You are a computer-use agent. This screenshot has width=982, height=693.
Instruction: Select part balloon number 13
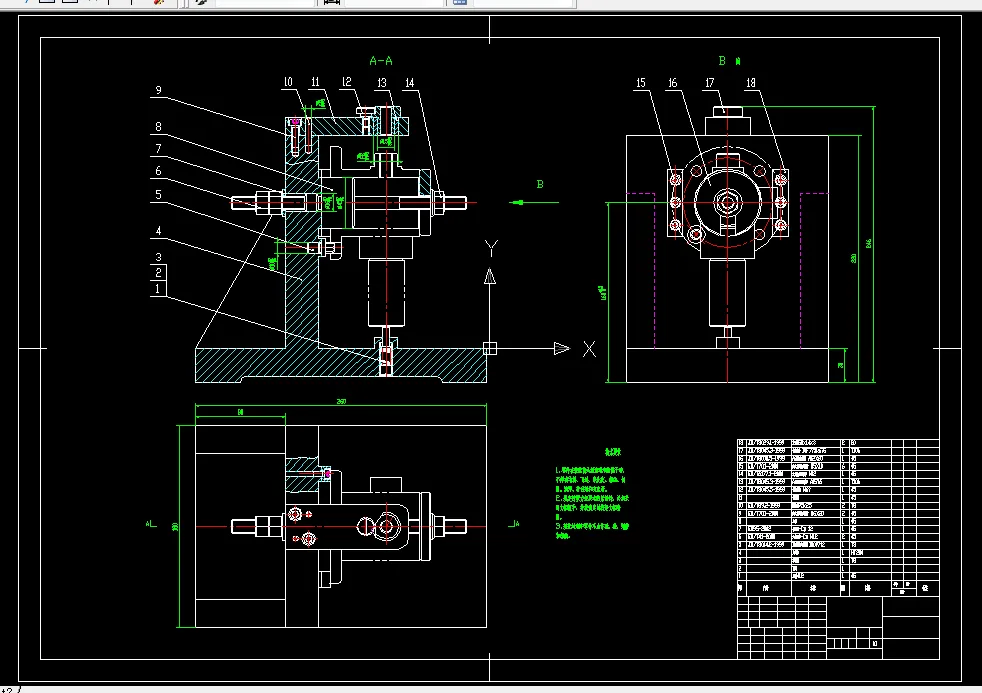(382, 83)
